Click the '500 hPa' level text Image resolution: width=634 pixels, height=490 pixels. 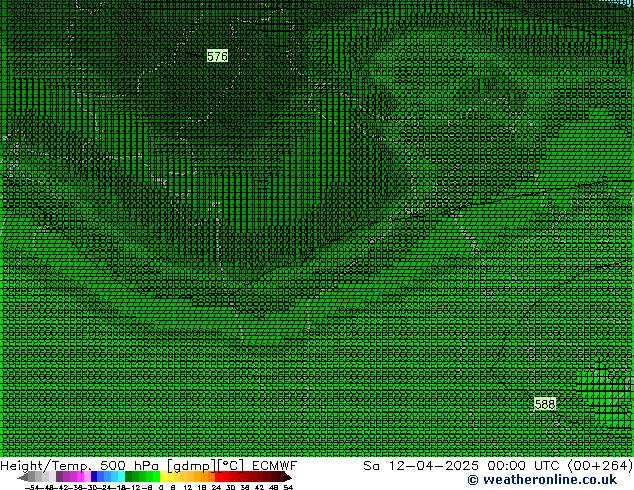[129, 465]
